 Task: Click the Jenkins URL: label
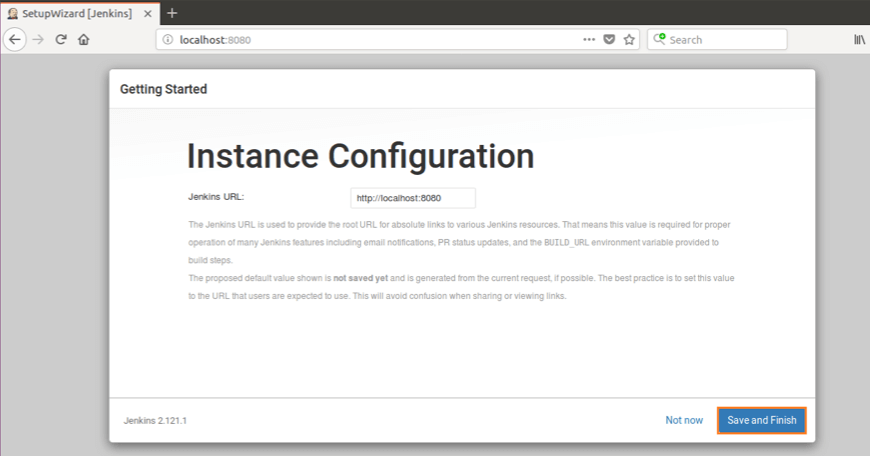[x=216, y=196]
